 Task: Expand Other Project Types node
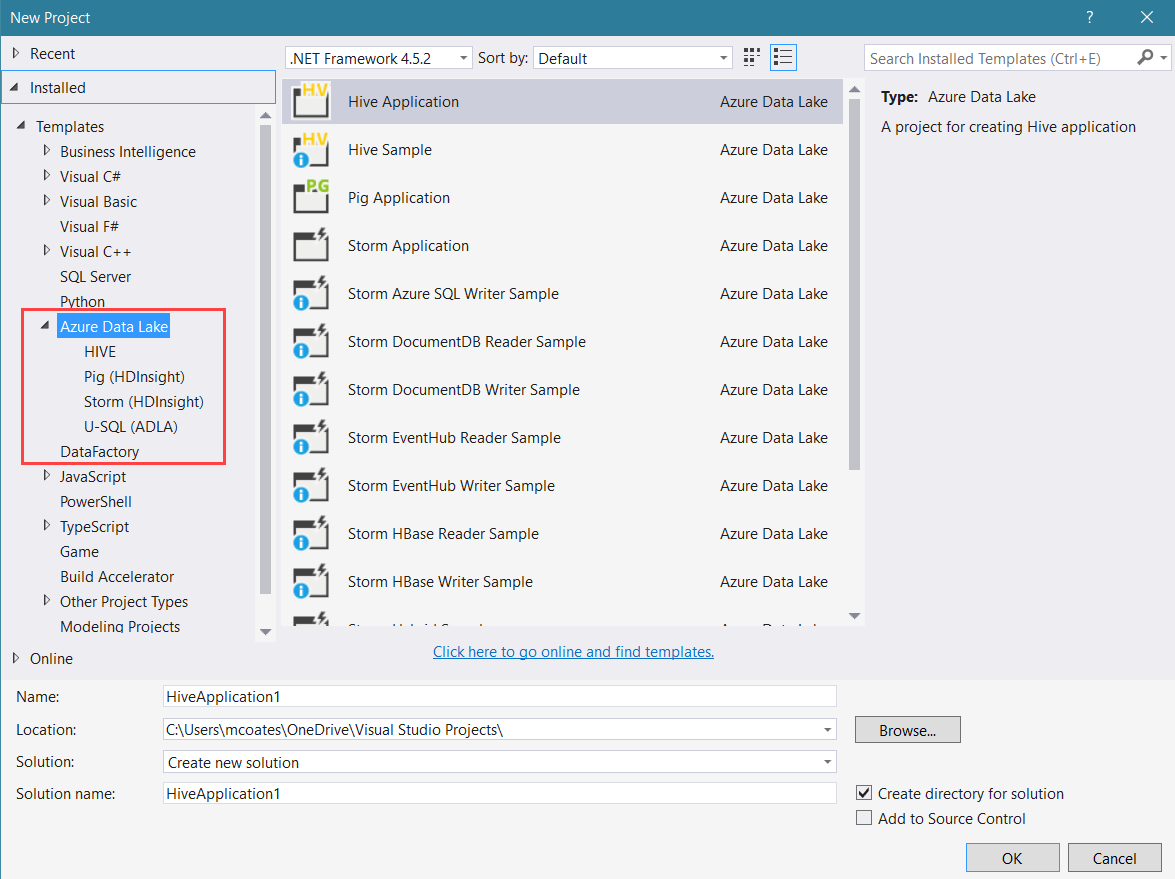(x=46, y=601)
